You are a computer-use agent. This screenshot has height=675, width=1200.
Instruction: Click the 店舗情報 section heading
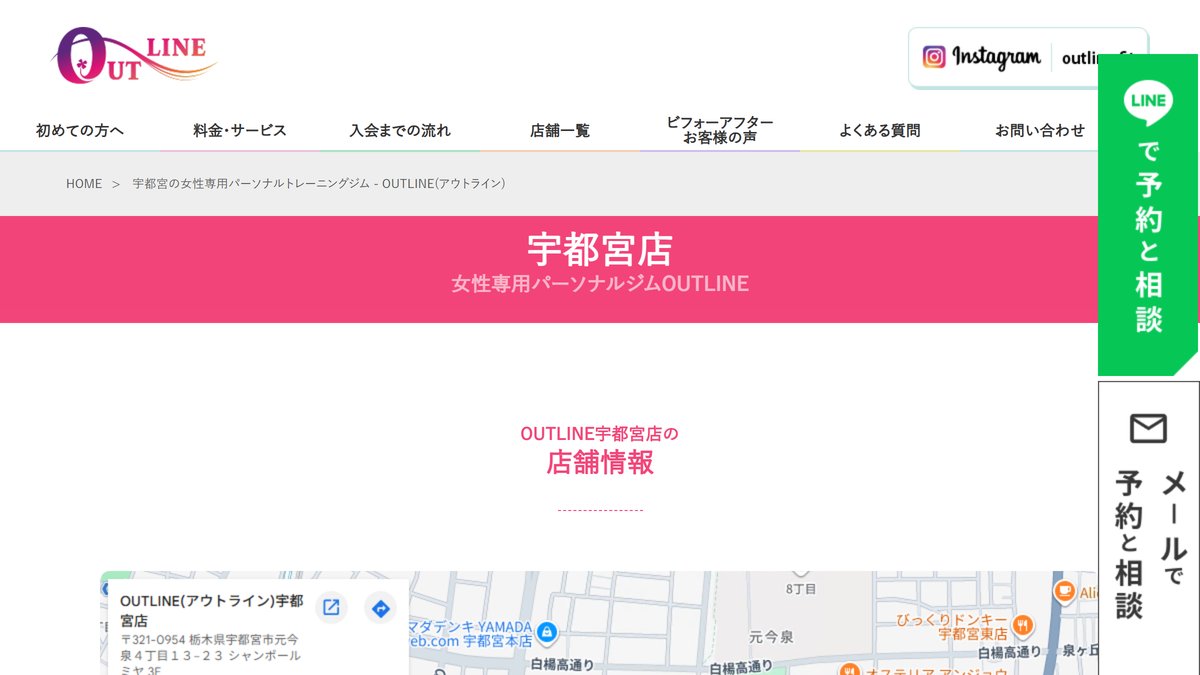pos(600,462)
